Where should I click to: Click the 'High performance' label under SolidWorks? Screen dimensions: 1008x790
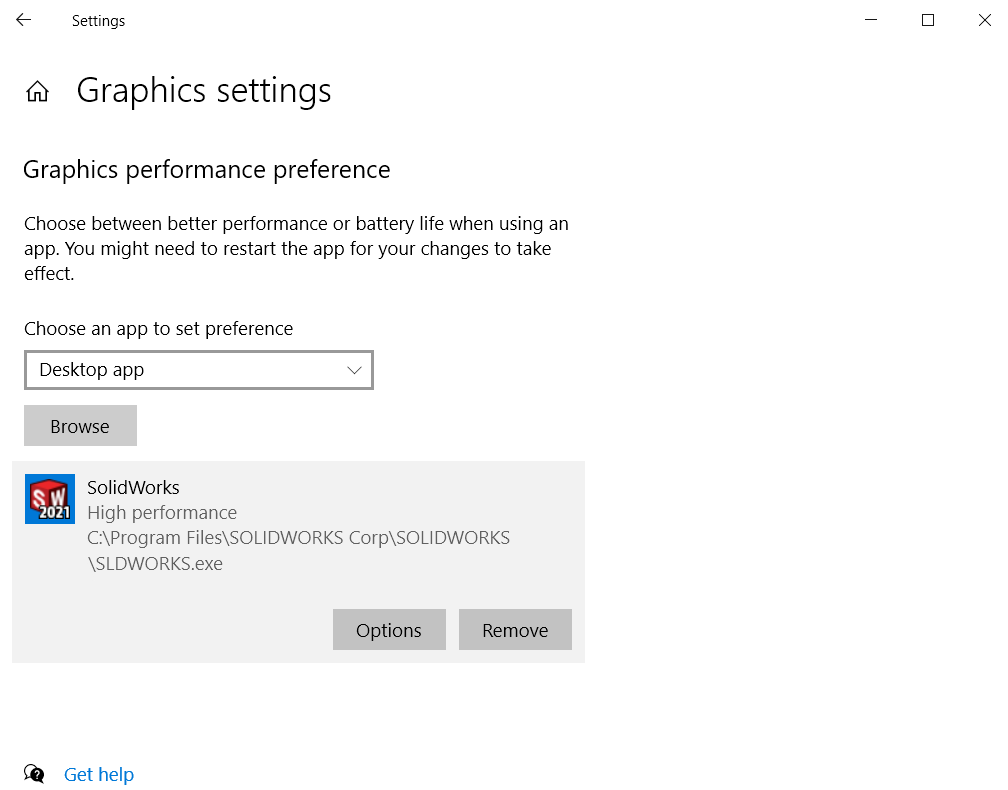(x=162, y=512)
